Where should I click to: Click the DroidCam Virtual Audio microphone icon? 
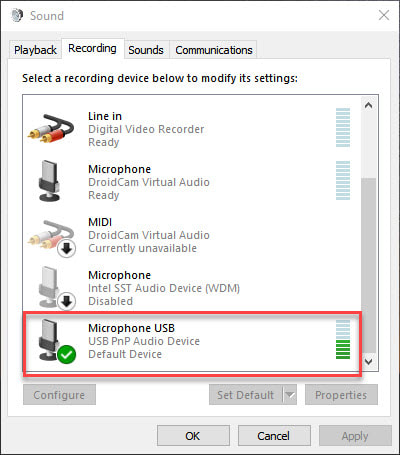(50, 181)
